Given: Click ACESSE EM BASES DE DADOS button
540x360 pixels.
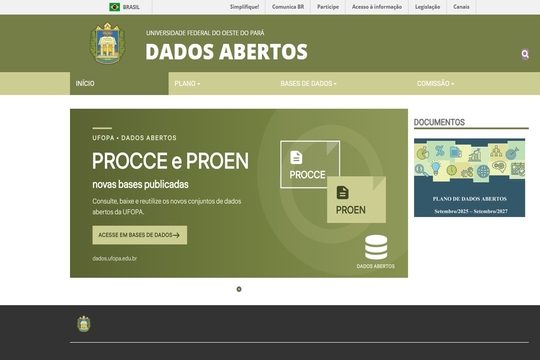Looking at the screenshot, I should (x=139, y=235).
